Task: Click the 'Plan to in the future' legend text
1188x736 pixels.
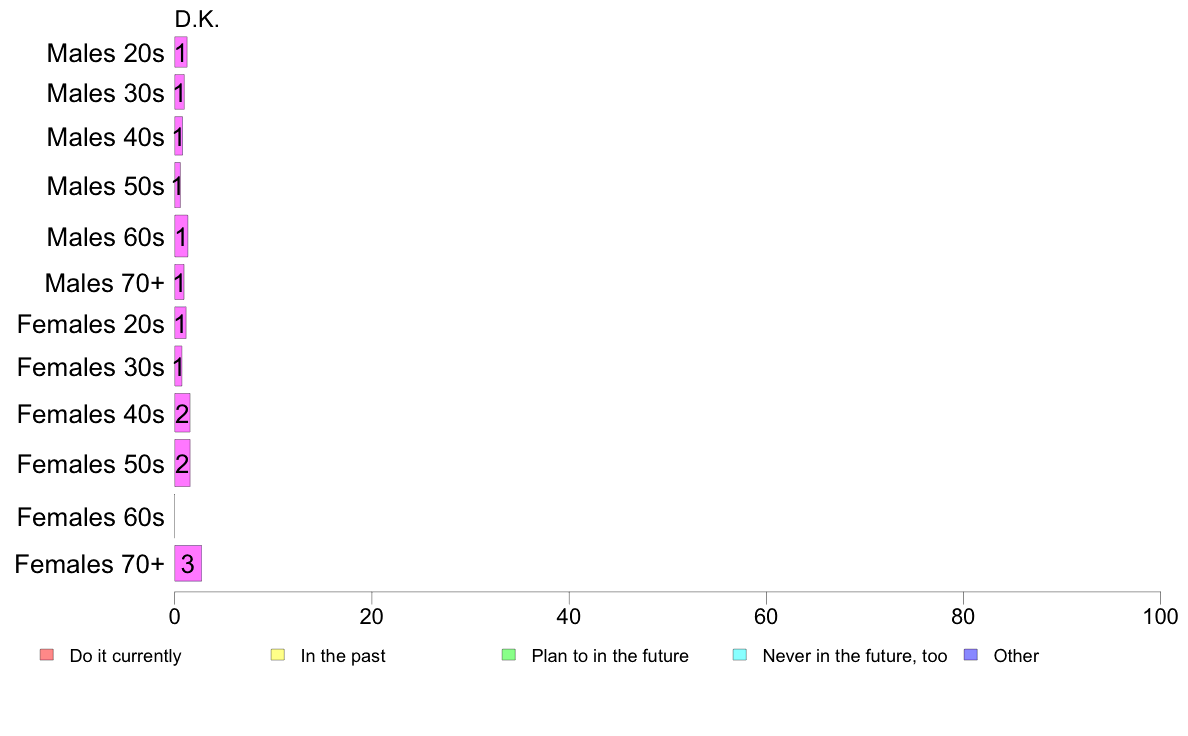Action: pyautogui.click(x=610, y=656)
